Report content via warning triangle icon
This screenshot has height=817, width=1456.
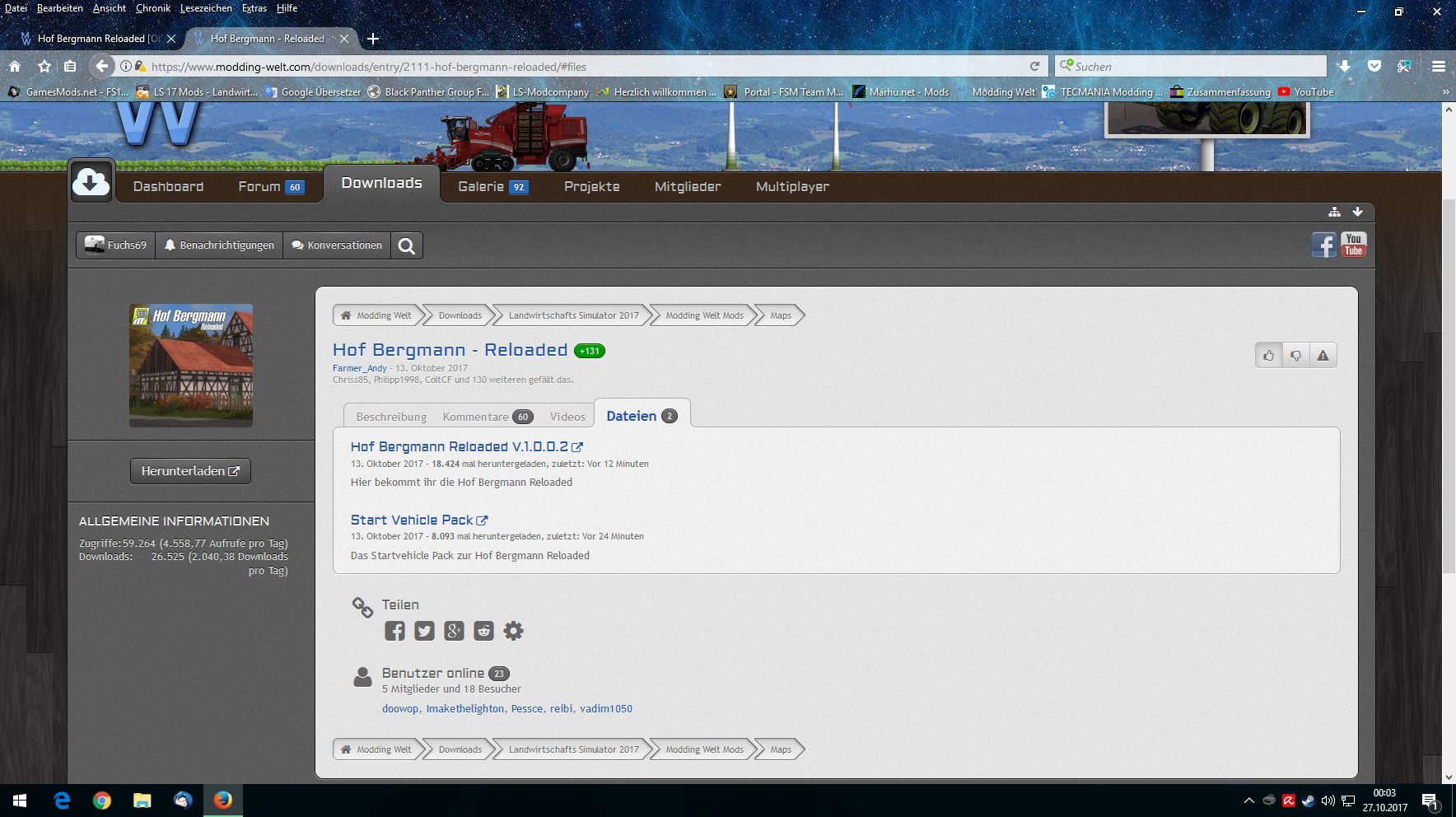pos(1323,356)
